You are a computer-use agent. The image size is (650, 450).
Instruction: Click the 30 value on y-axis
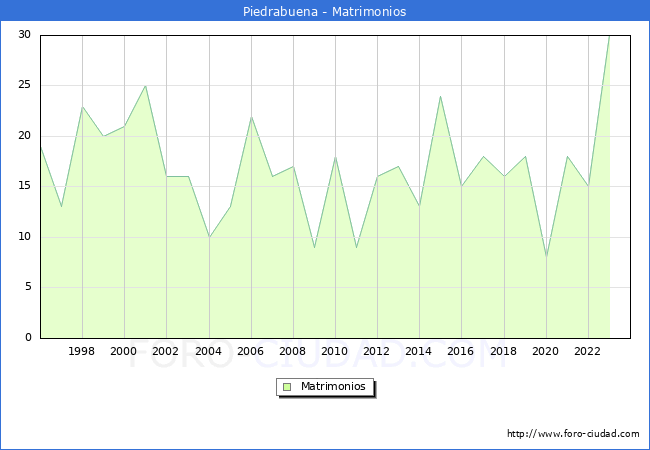click(24, 35)
